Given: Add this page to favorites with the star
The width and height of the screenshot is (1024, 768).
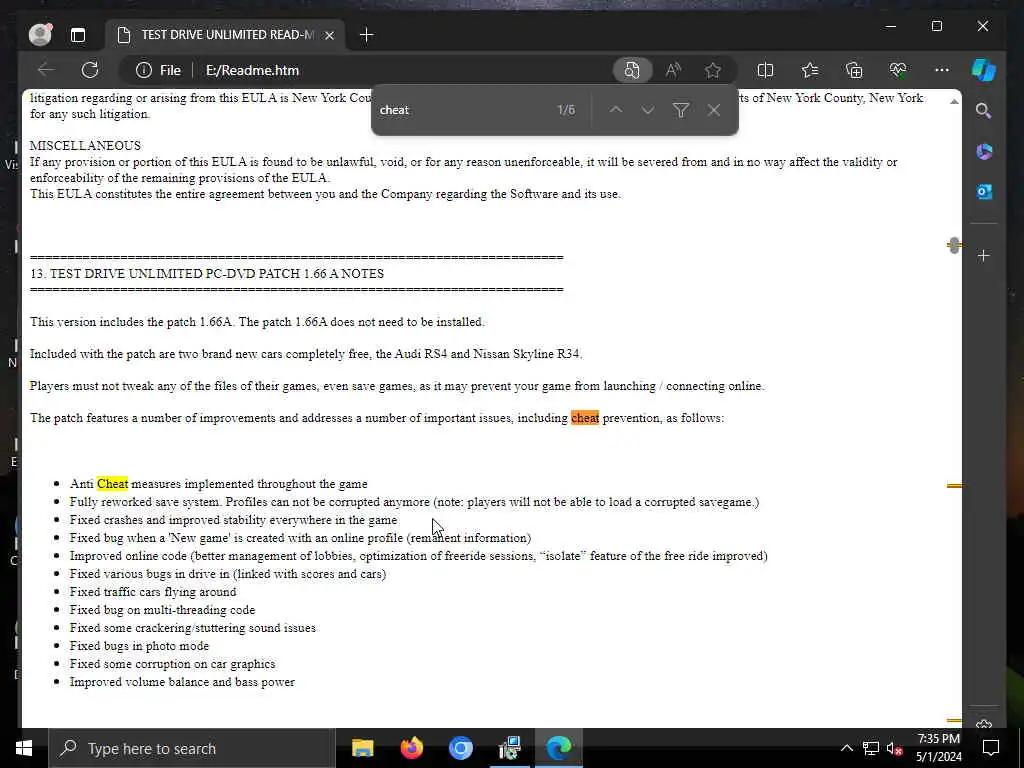Looking at the screenshot, I should 712,70.
